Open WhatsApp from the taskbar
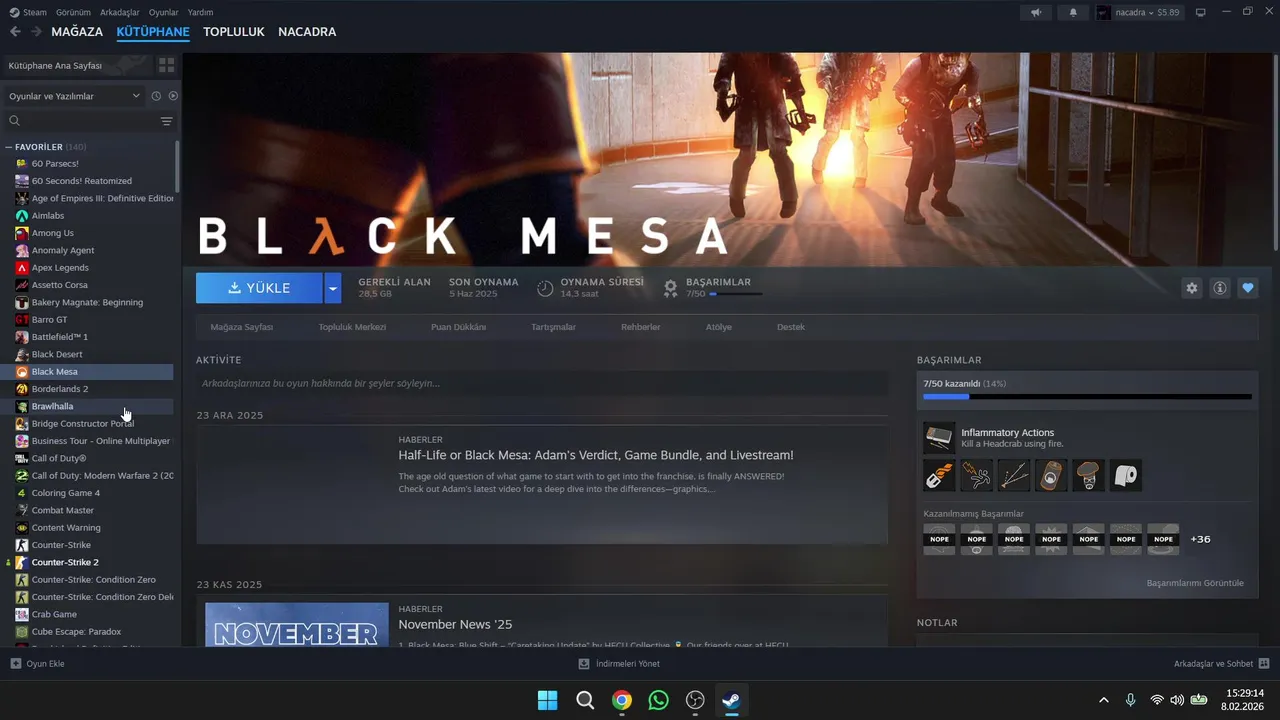The width and height of the screenshot is (1280, 720). tap(658, 700)
